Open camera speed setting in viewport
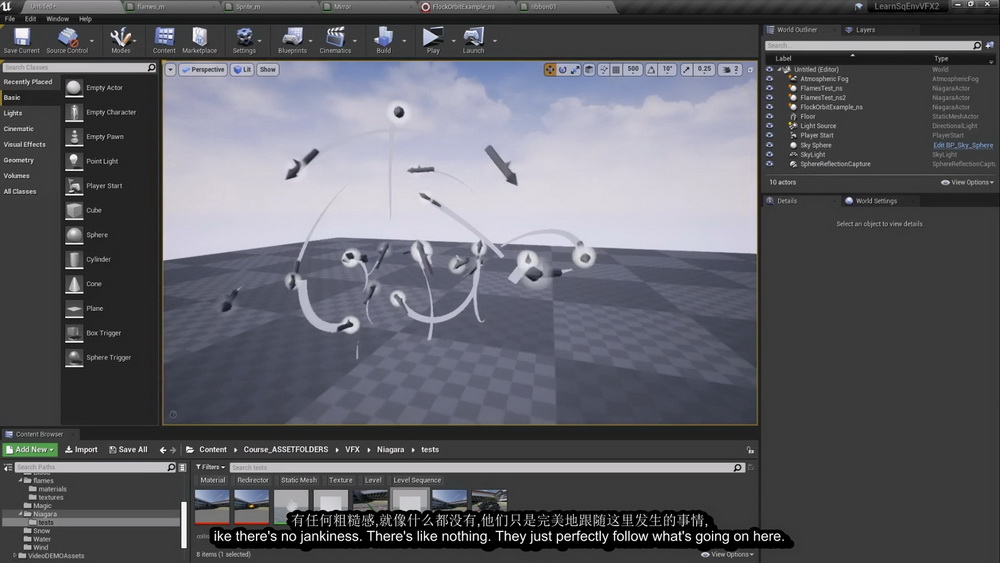 point(730,69)
